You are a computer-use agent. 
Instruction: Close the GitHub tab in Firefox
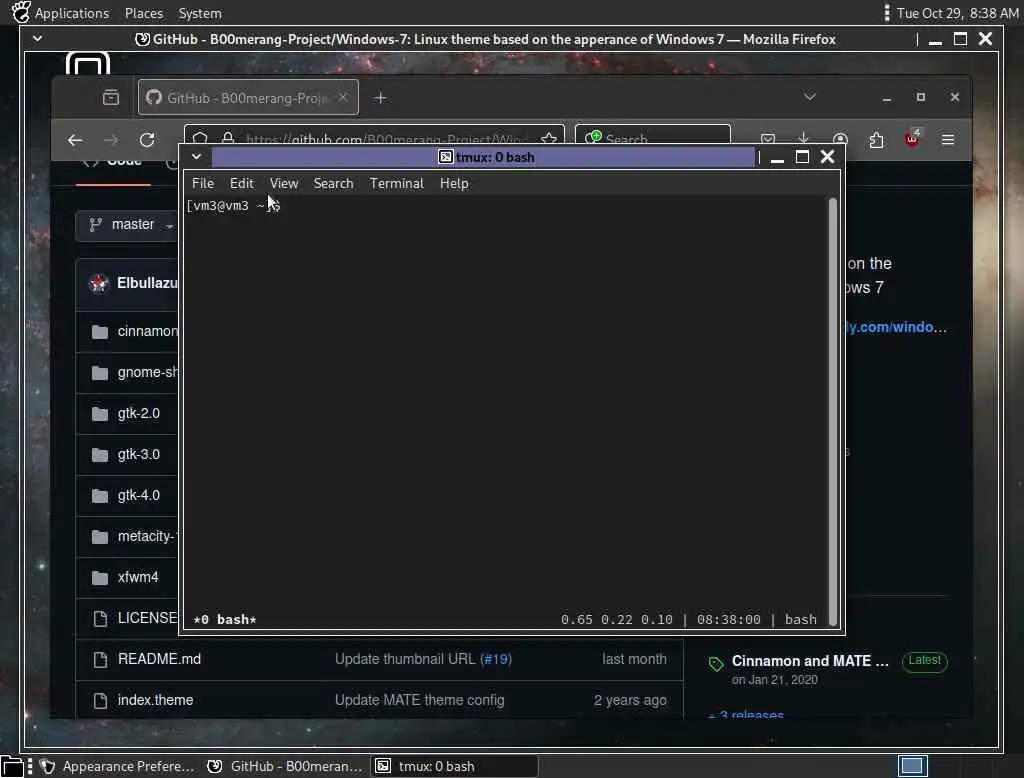(343, 97)
